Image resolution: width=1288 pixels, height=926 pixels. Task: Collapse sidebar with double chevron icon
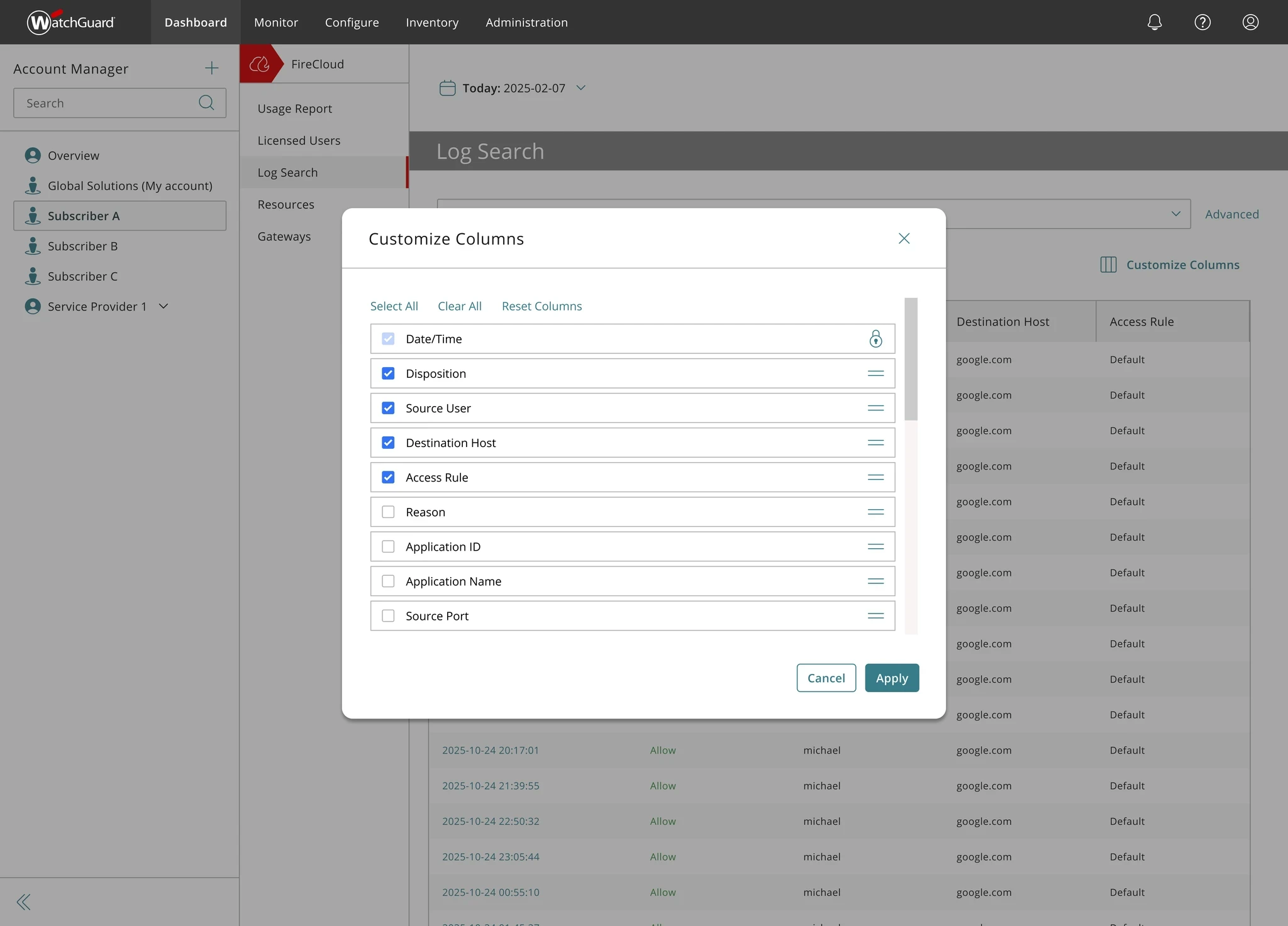click(x=23, y=902)
